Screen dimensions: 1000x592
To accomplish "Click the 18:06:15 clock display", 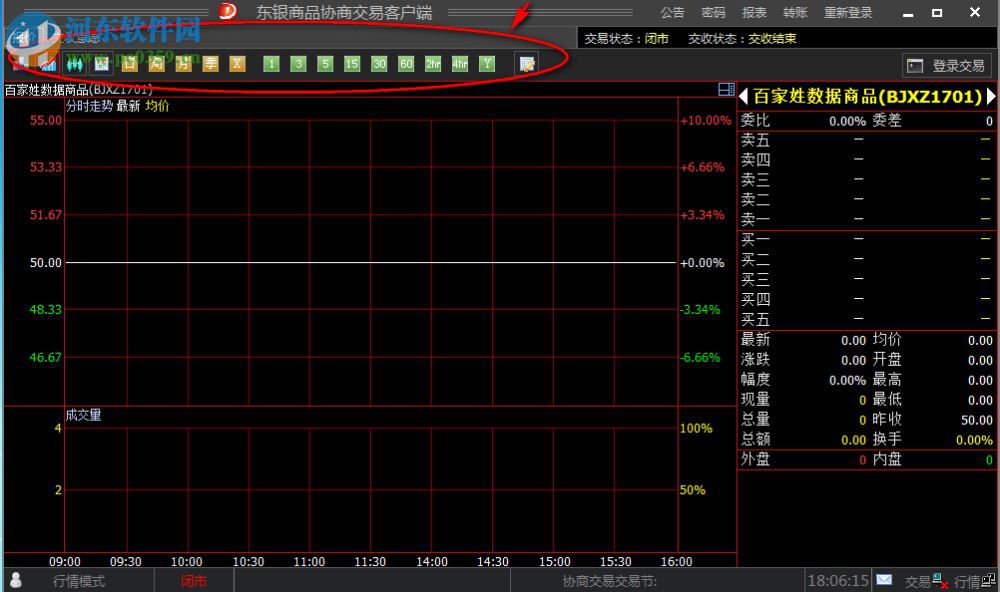I will [x=838, y=581].
